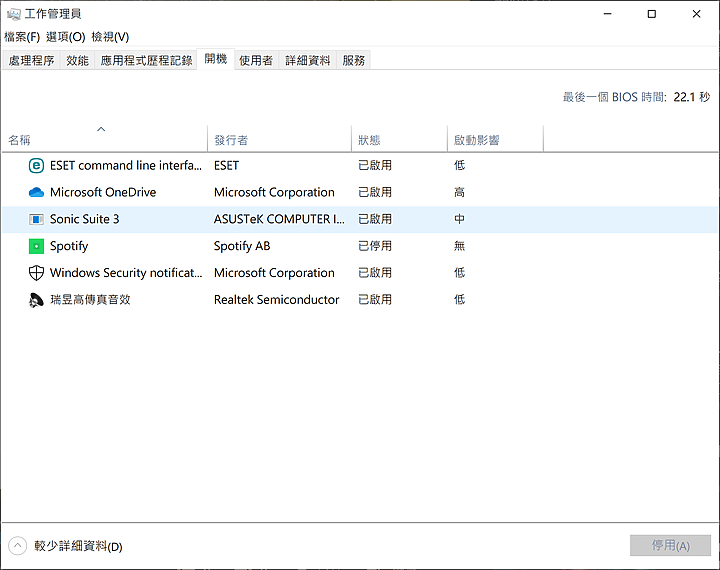Screen dimensions: 720x570
Task: Click the 停用(A) button
Action: click(x=670, y=546)
